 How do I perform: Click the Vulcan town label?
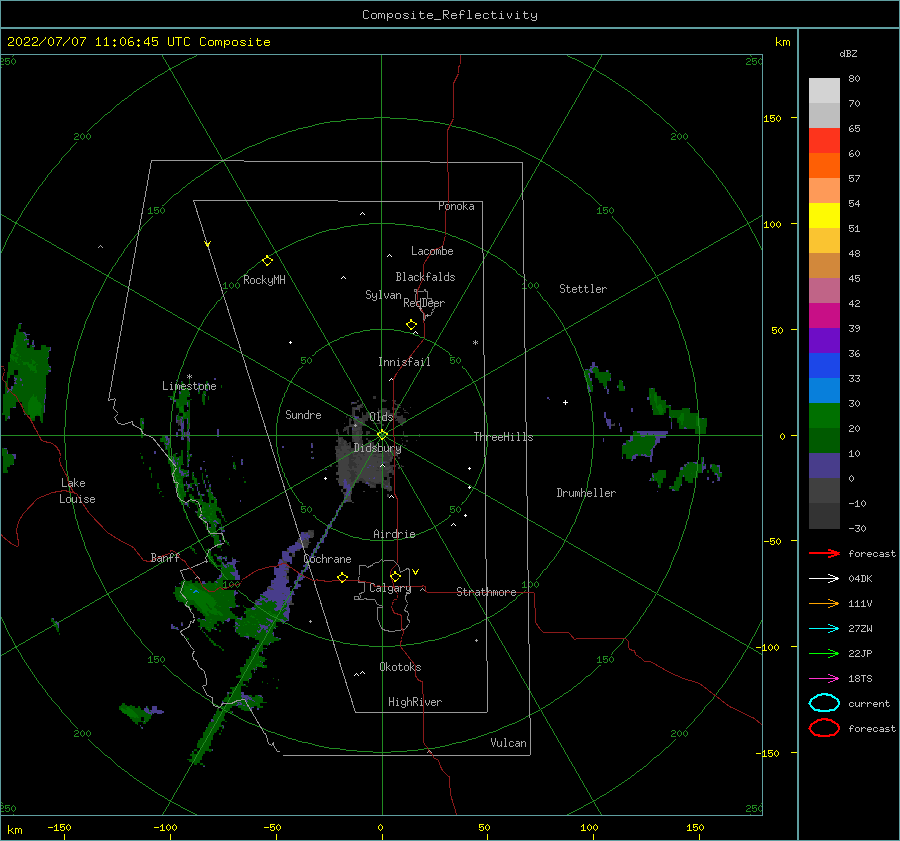click(x=509, y=743)
